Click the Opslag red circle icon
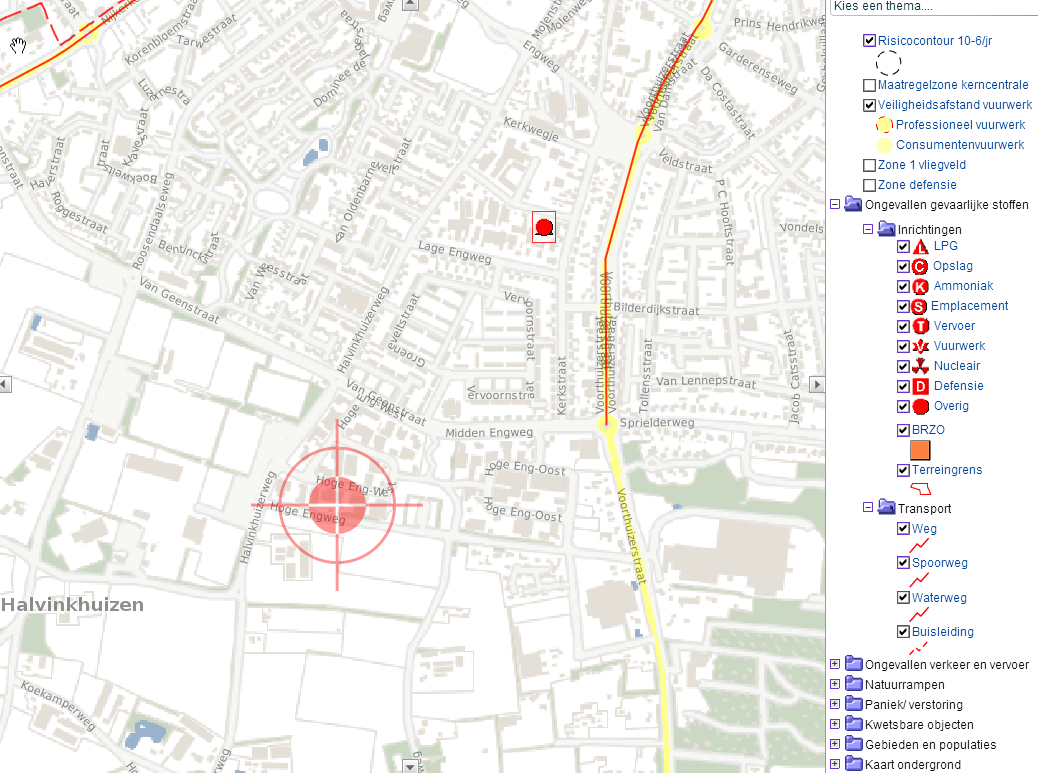Screen dimensions: 1038x773 click(x=920, y=266)
